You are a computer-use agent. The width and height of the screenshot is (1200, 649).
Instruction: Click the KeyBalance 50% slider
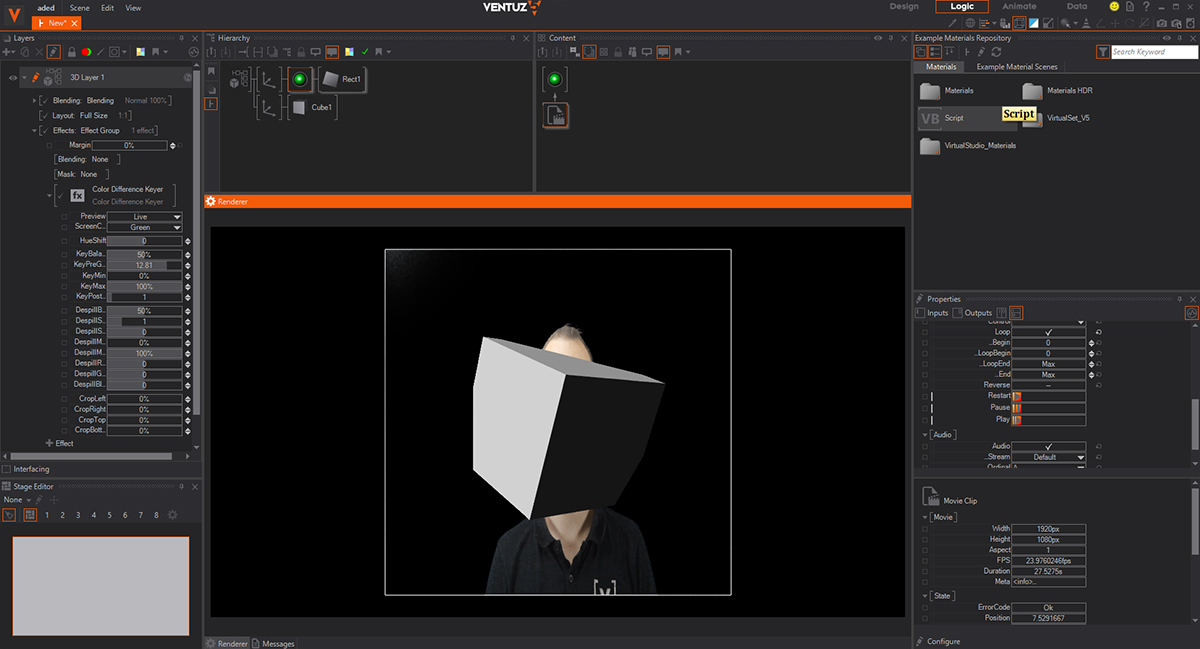pos(145,254)
